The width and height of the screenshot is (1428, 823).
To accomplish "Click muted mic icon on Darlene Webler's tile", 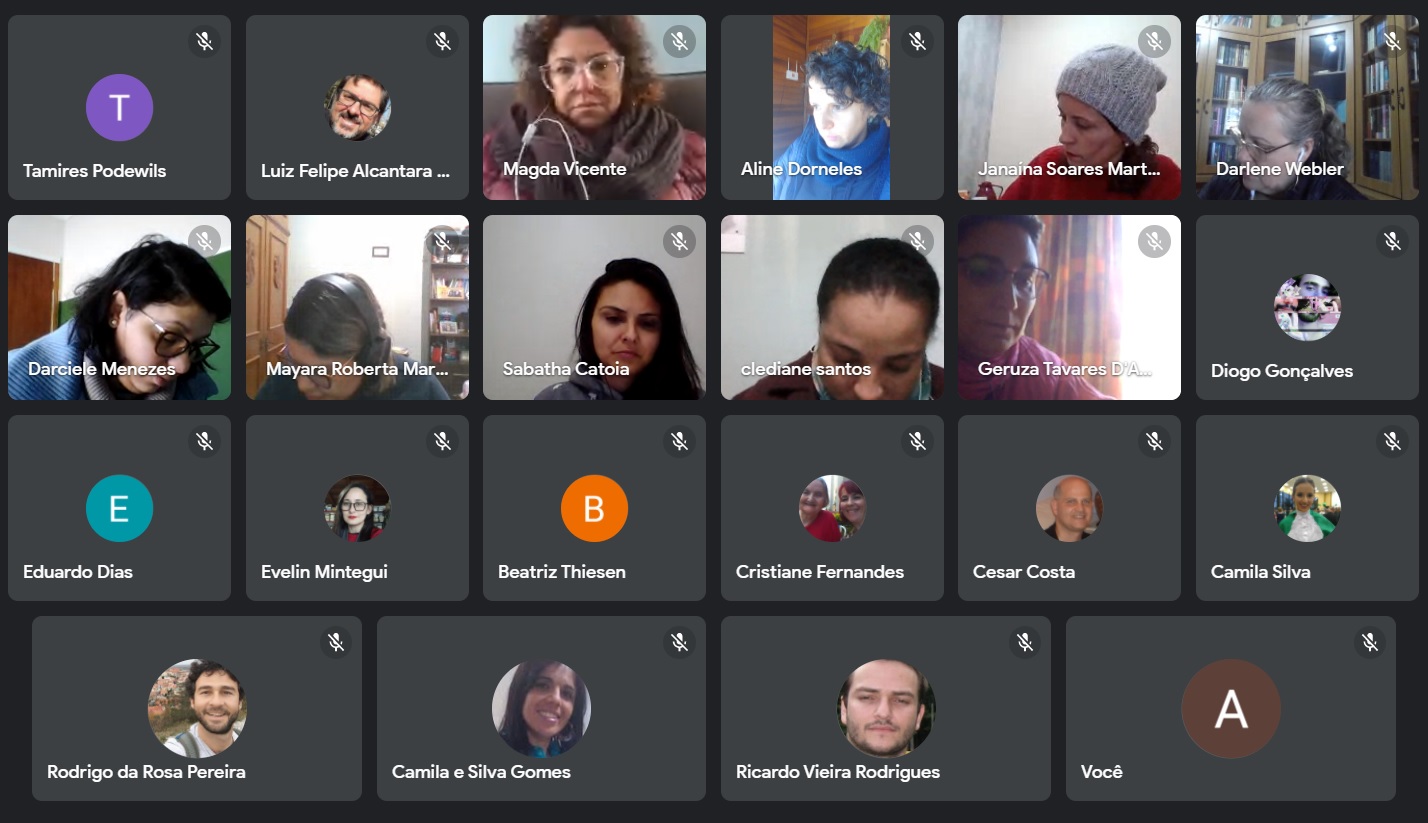I will point(1392,41).
